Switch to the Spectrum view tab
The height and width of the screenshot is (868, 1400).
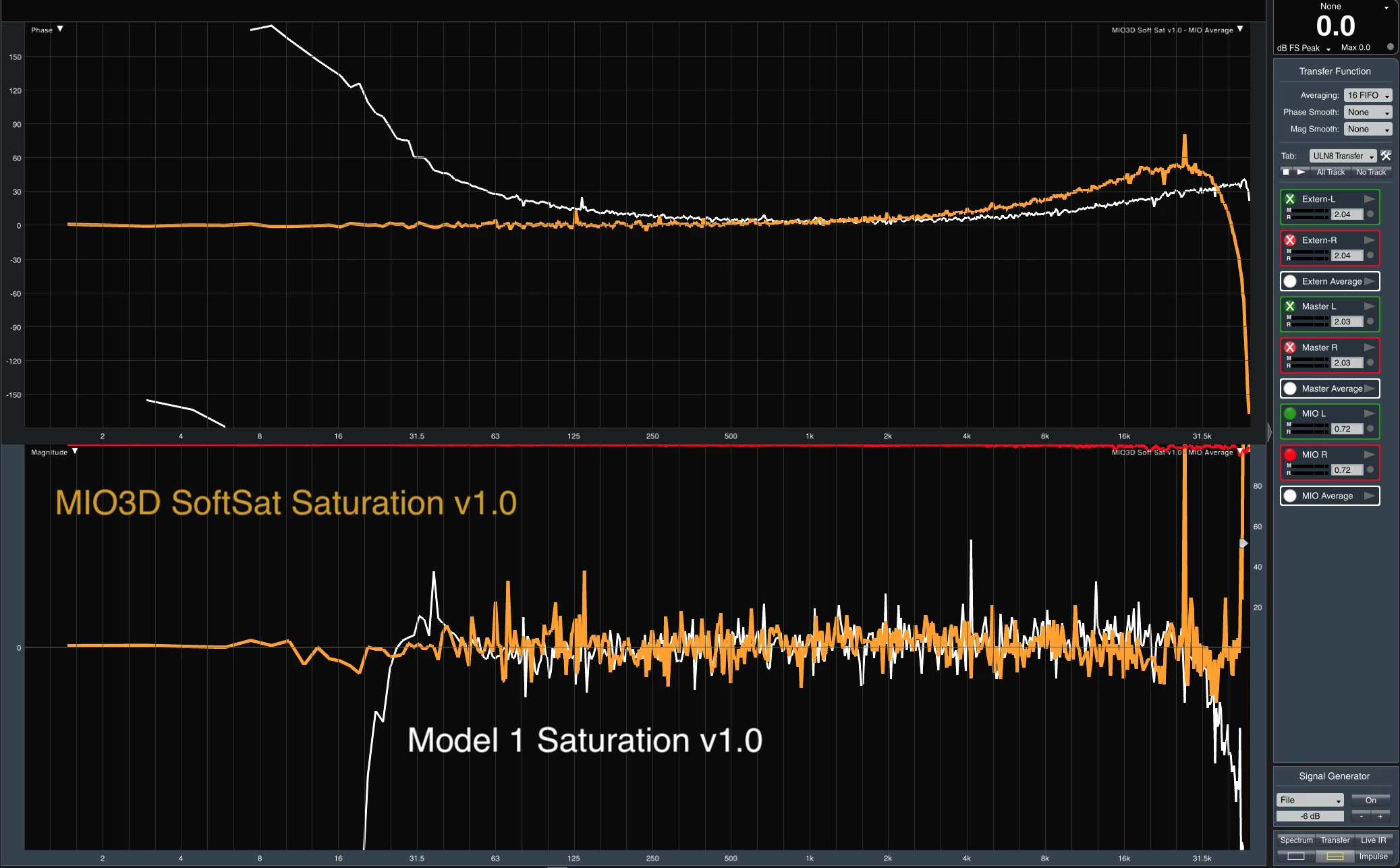tap(1296, 840)
